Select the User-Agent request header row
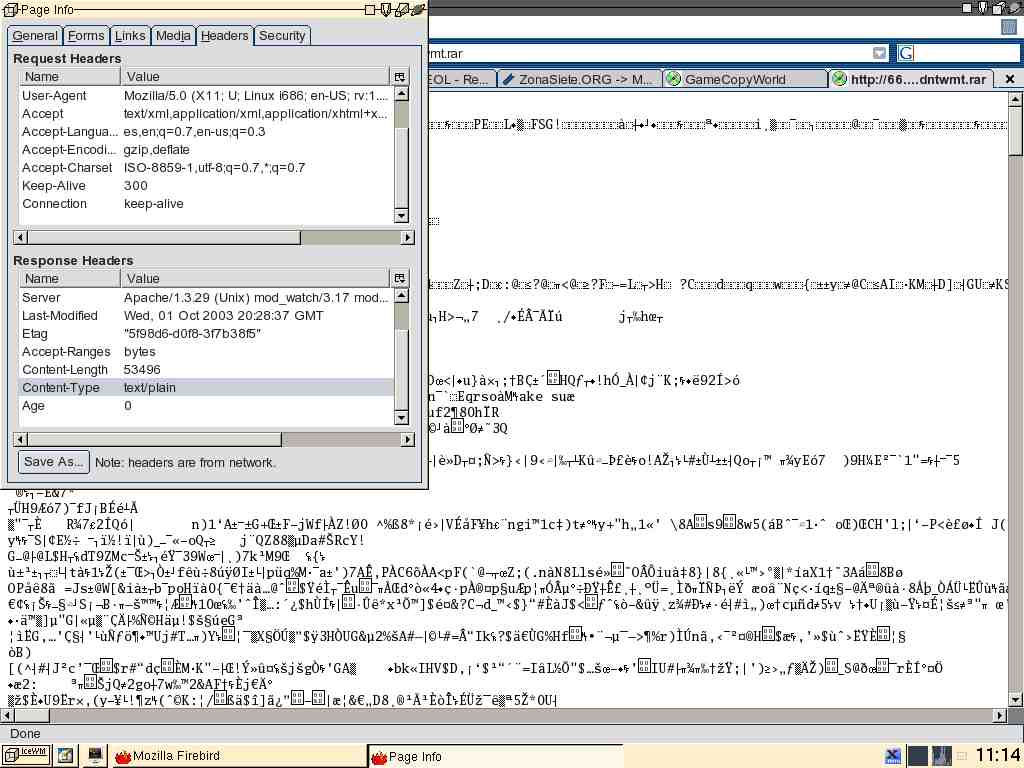 click(206, 95)
